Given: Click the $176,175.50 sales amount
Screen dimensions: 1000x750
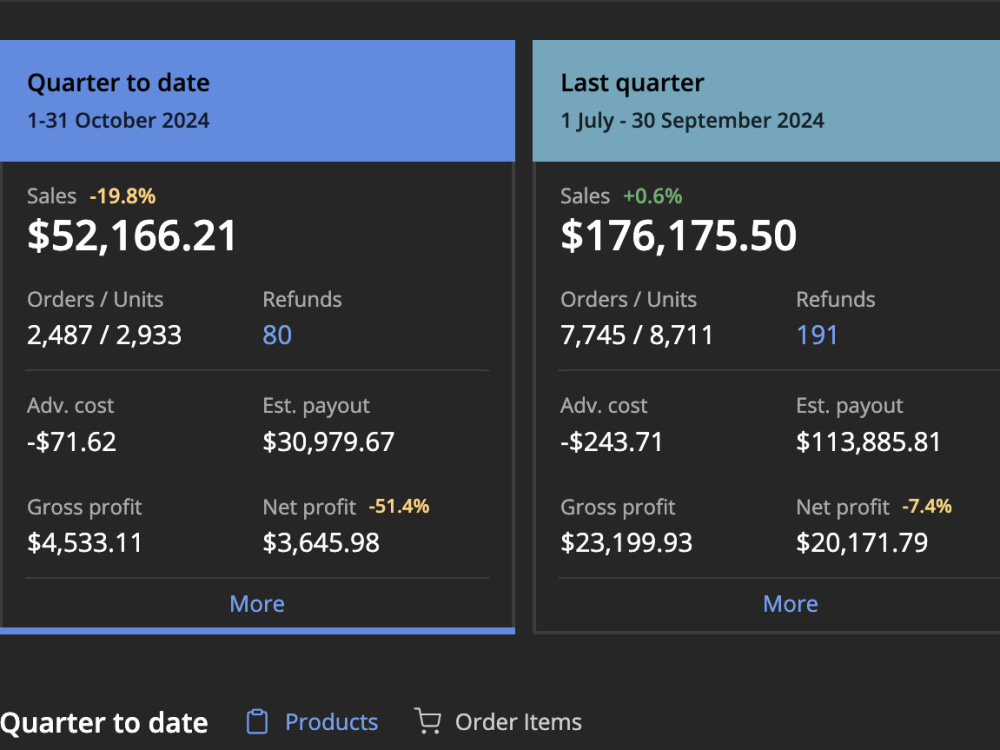Looking at the screenshot, I should [x=679, y=236].
